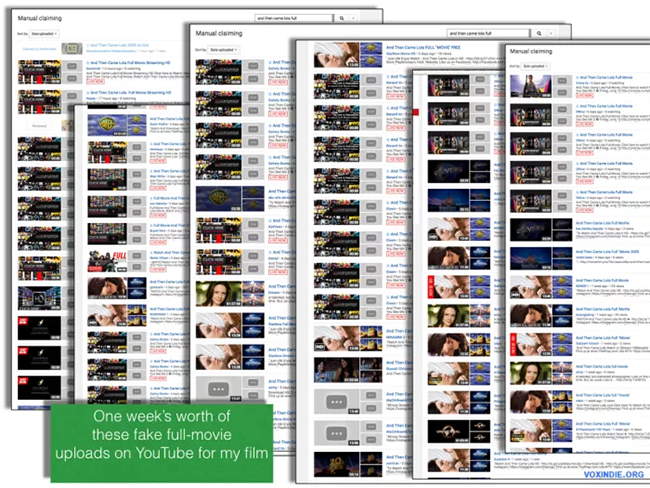Open the topmost black red-badge thumbnail in back-left window
The image size is (650, 488).
pyautogui.click(x=39, y=328)
